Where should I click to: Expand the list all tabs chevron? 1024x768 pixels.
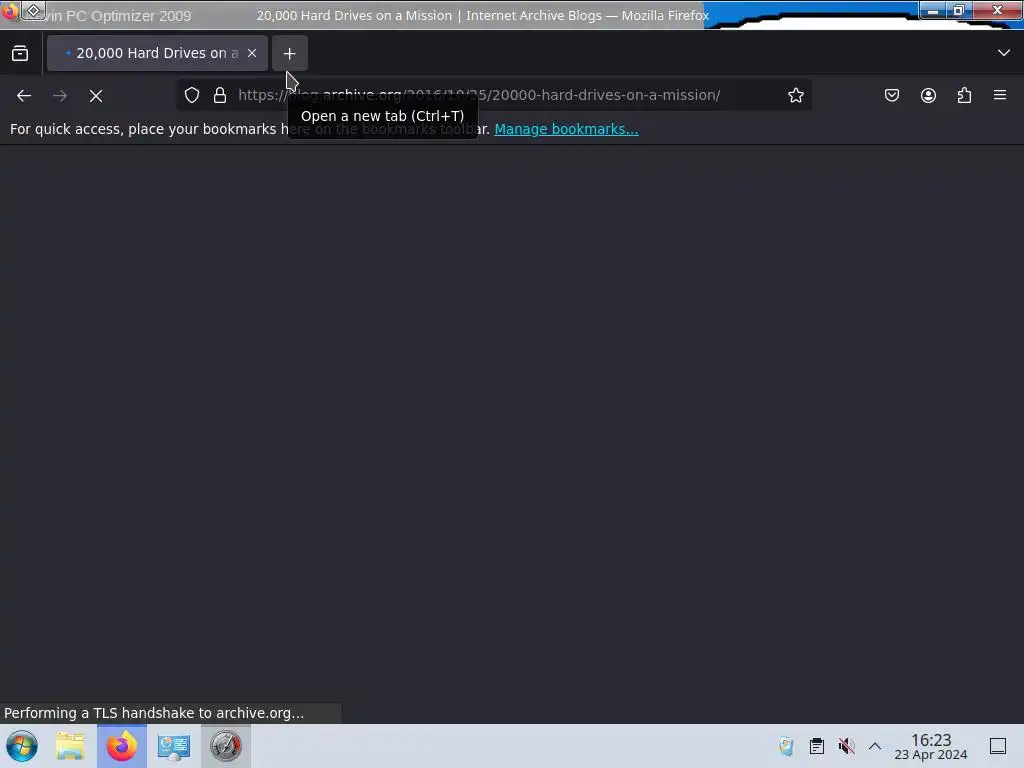click(1004, 53)
